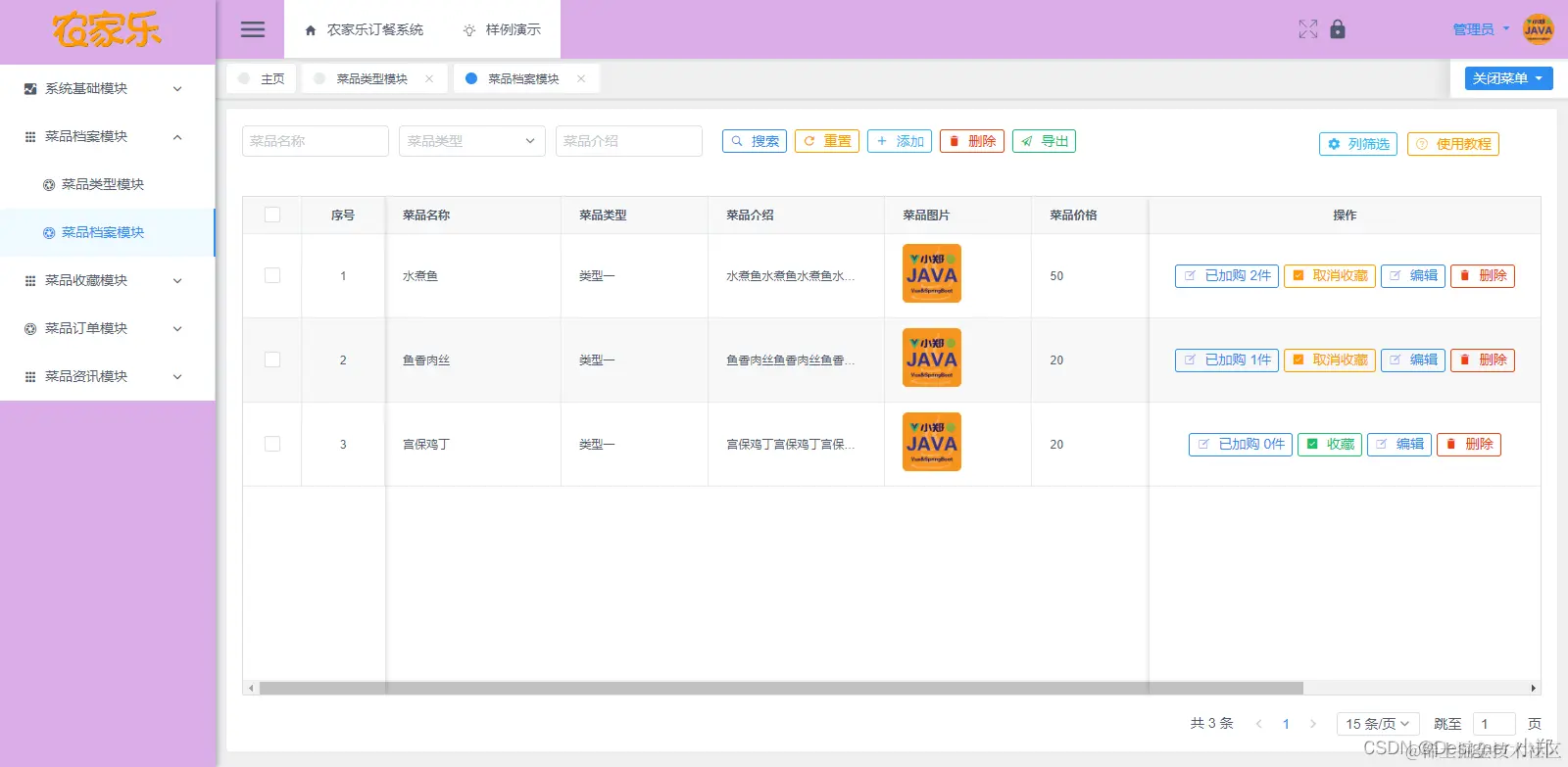Open the JAVA user avatar

coord(1538,29)
